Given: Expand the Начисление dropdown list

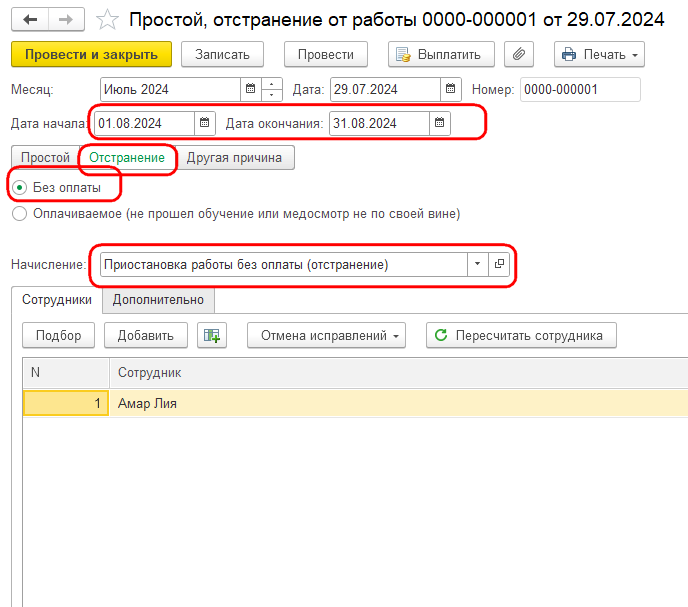Looking at the screenshot, I should click(x=477, y=264).
